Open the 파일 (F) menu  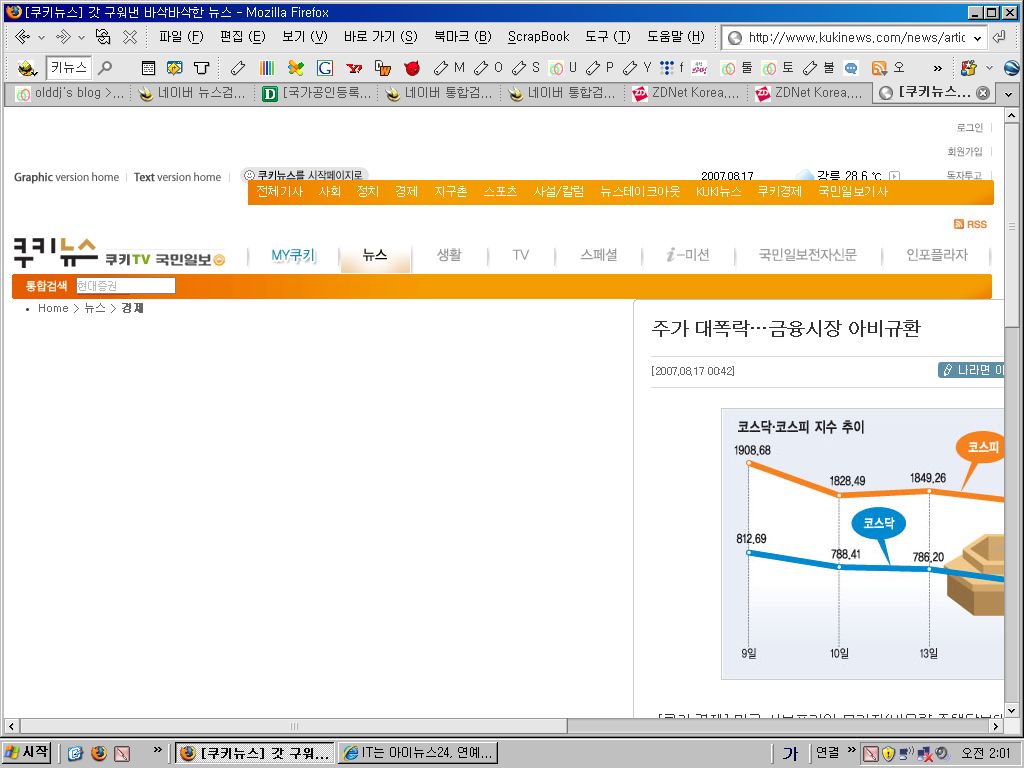coord(181,37)
